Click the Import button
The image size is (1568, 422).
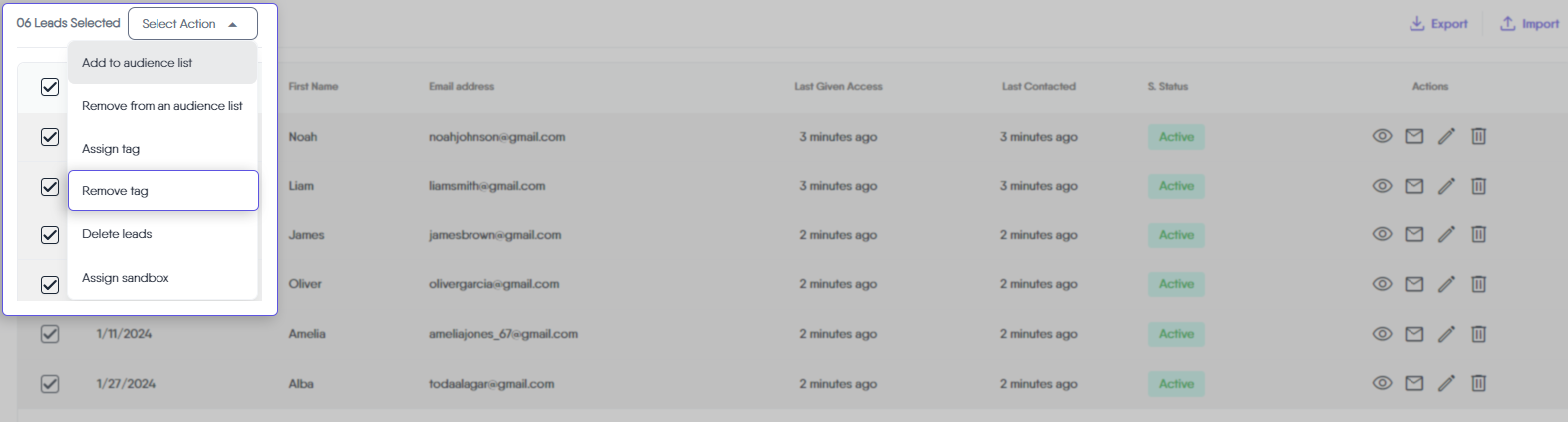coord(1529,24)
